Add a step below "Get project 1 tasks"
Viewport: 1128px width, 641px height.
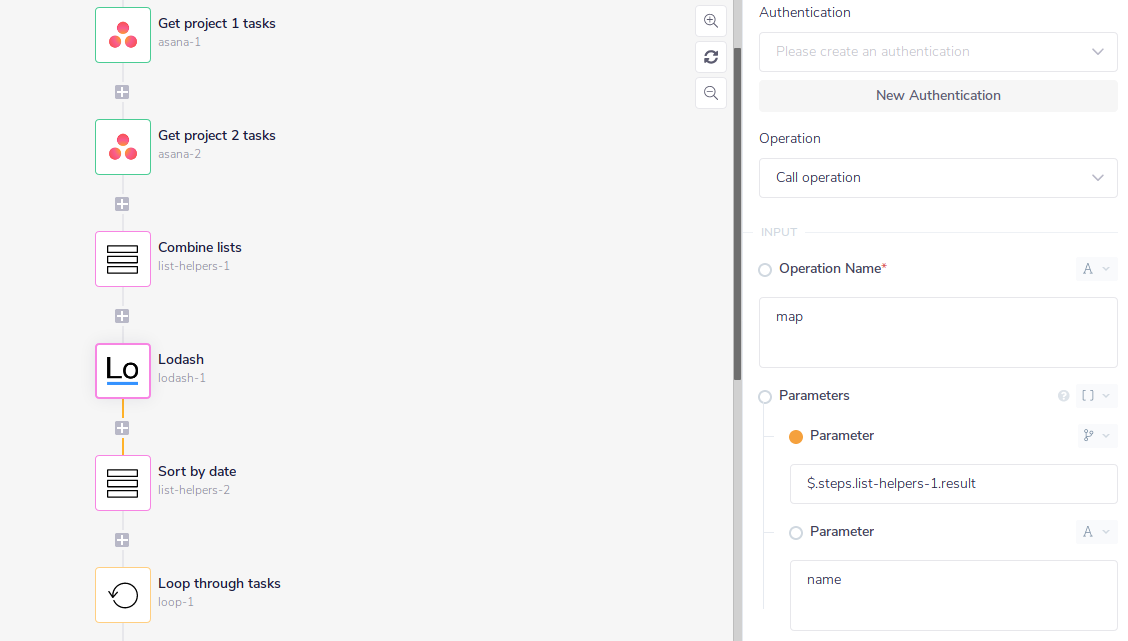click(x=122, y=91)
